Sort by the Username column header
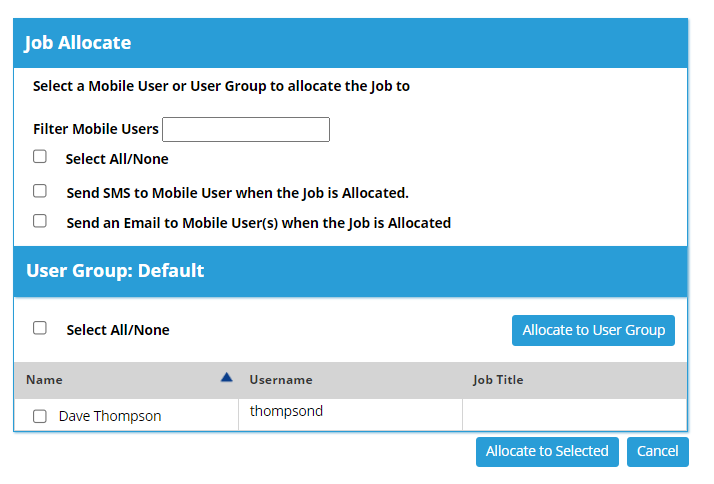This screenshot has width=714, height=484. pyautogui.click(x=281, y=380)
